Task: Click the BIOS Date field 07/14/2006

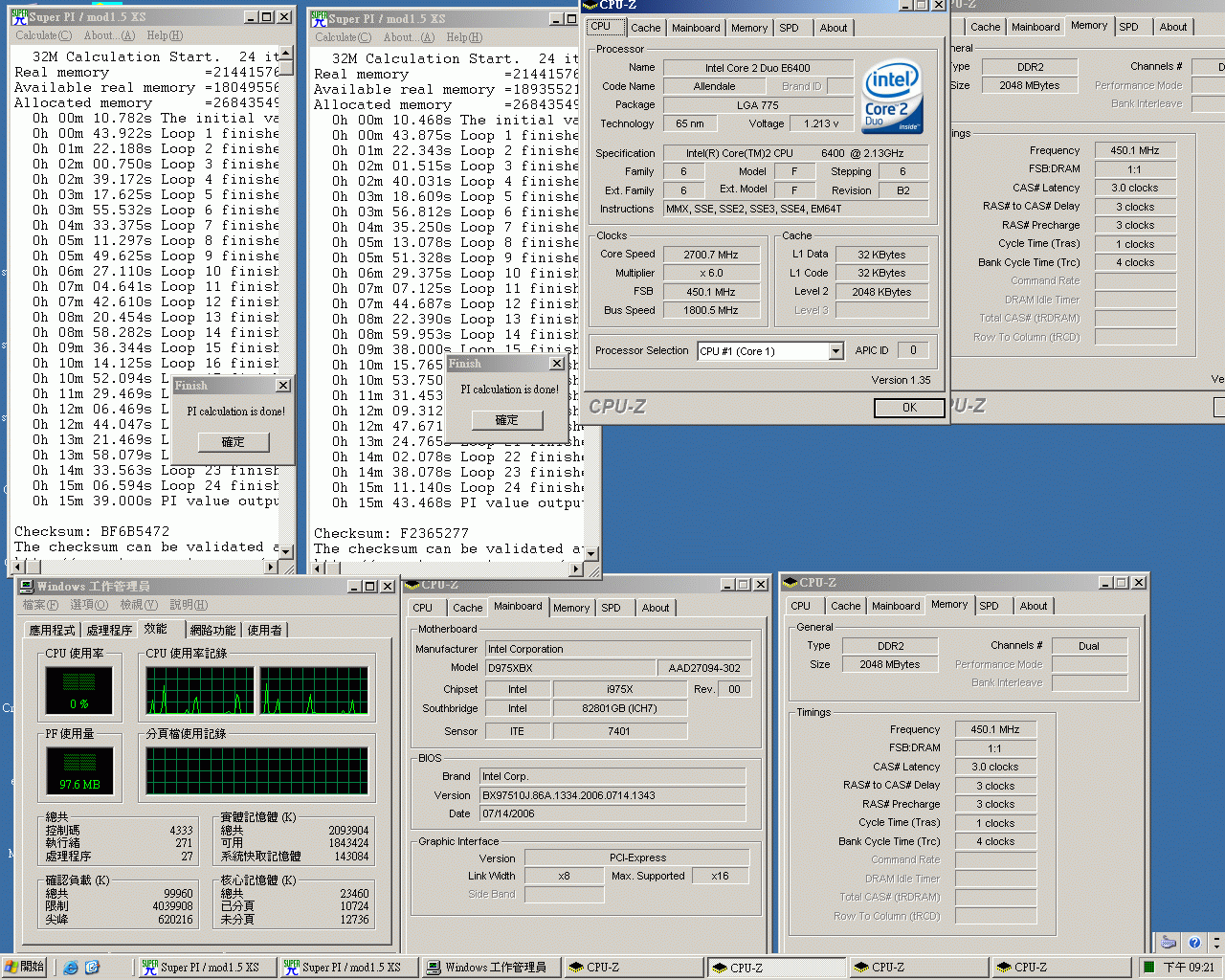Action: [612, 813]
